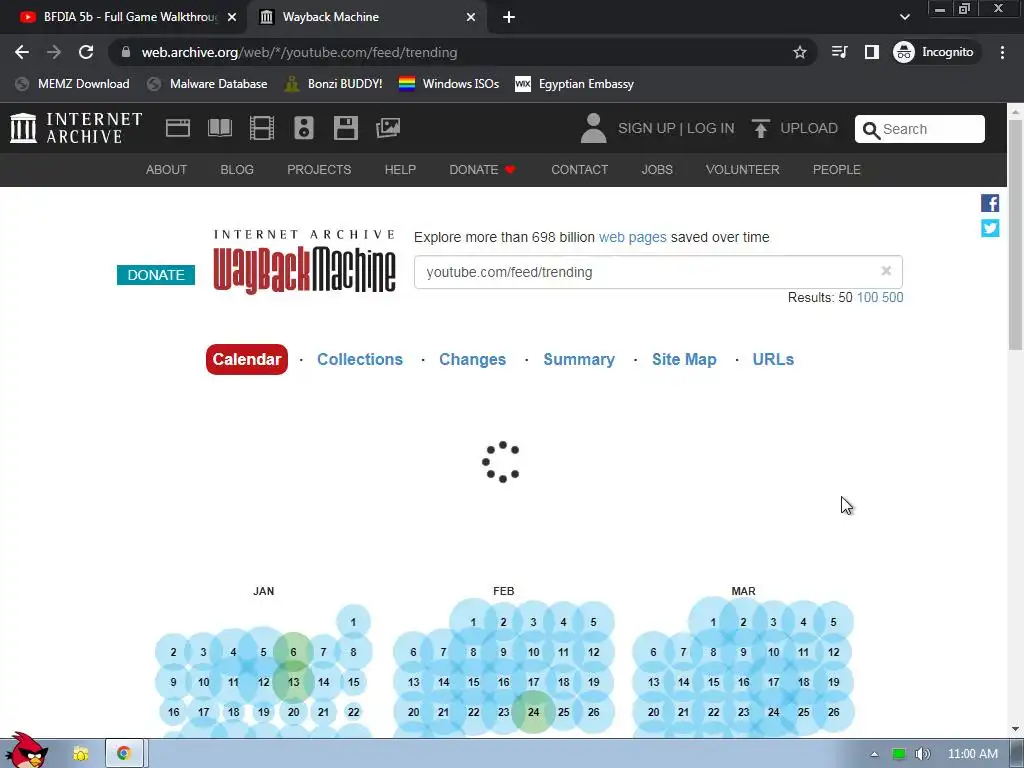Click the Upload arrow icon
The height and width of the screenshot is (768, 1024).
click(x=760, y=128)
